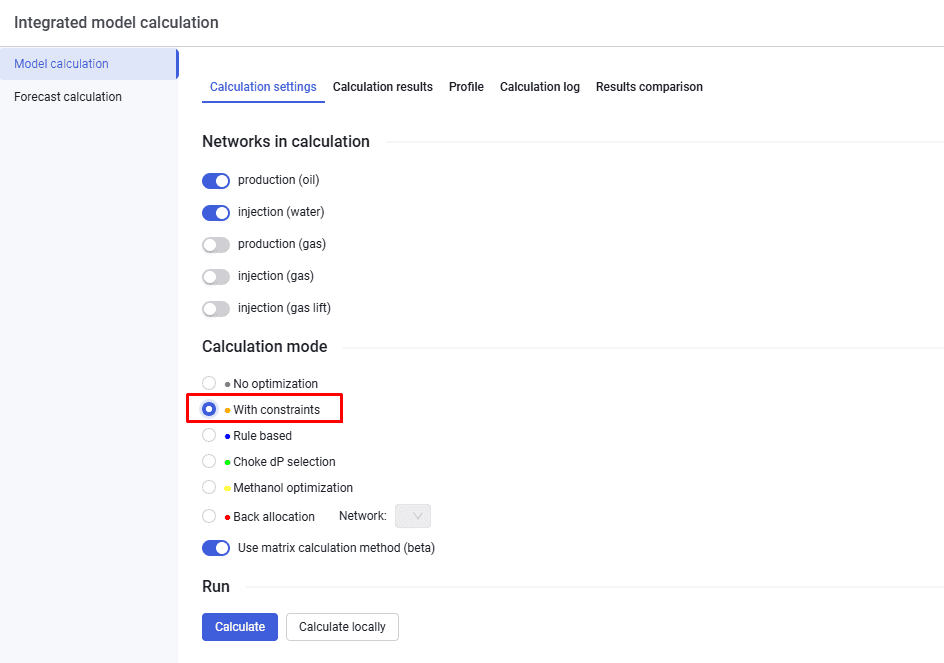The width and height of the screenshot is (944, 663).
Task: Open the Model calculation sidebar item
Action: [88, 64]
